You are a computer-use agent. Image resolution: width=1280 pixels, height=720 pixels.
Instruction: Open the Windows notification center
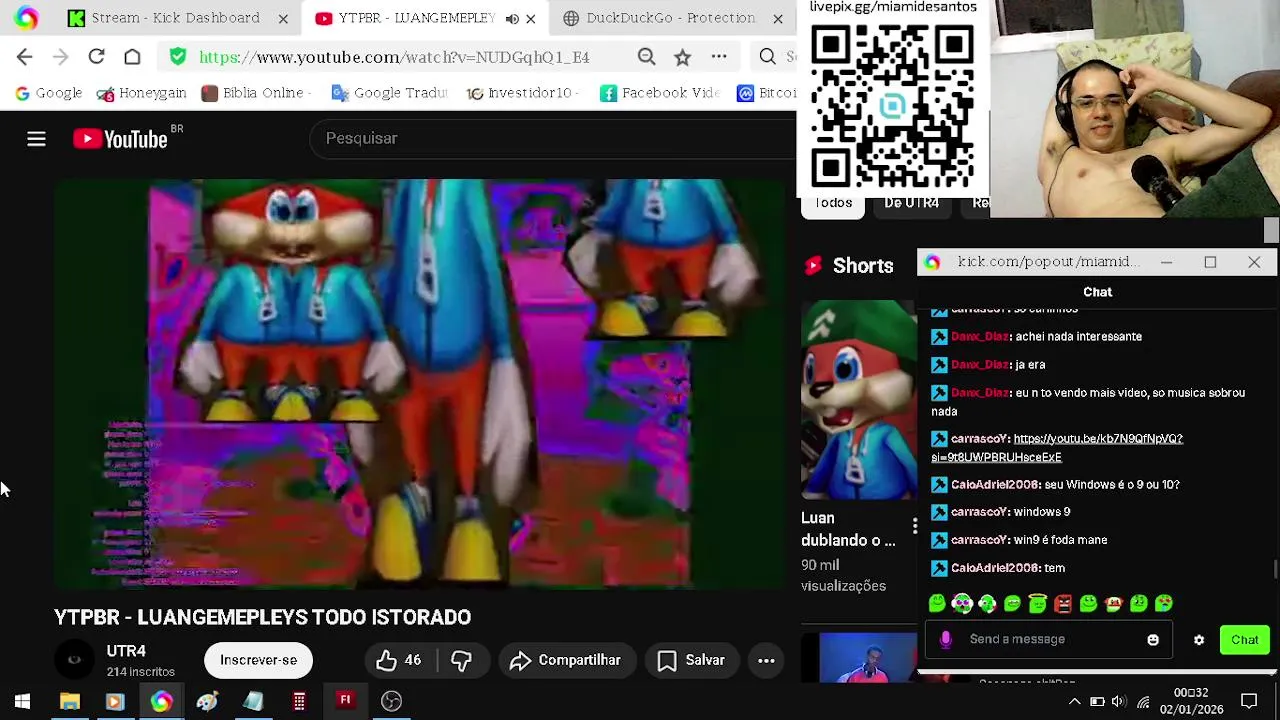click(1249, 701)
